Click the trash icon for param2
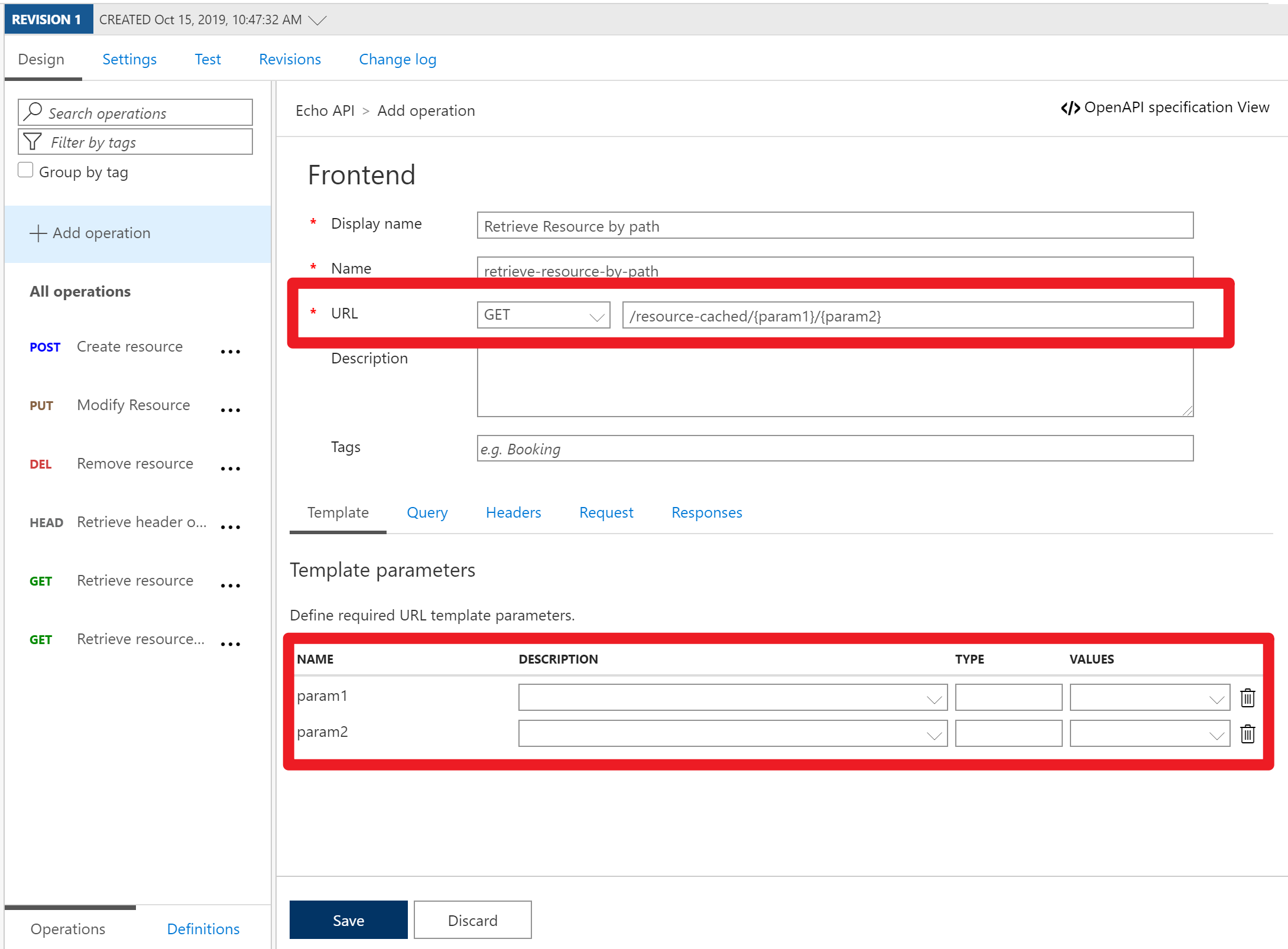1288x949 pixels. (1247, 734)
